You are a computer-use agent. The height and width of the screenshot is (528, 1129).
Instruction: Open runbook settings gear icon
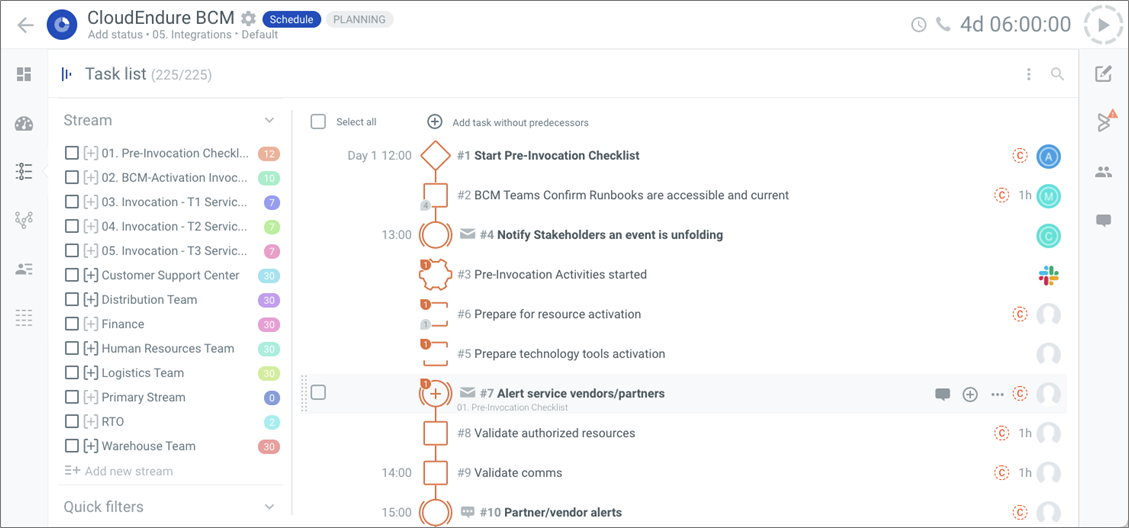(248, 19)
